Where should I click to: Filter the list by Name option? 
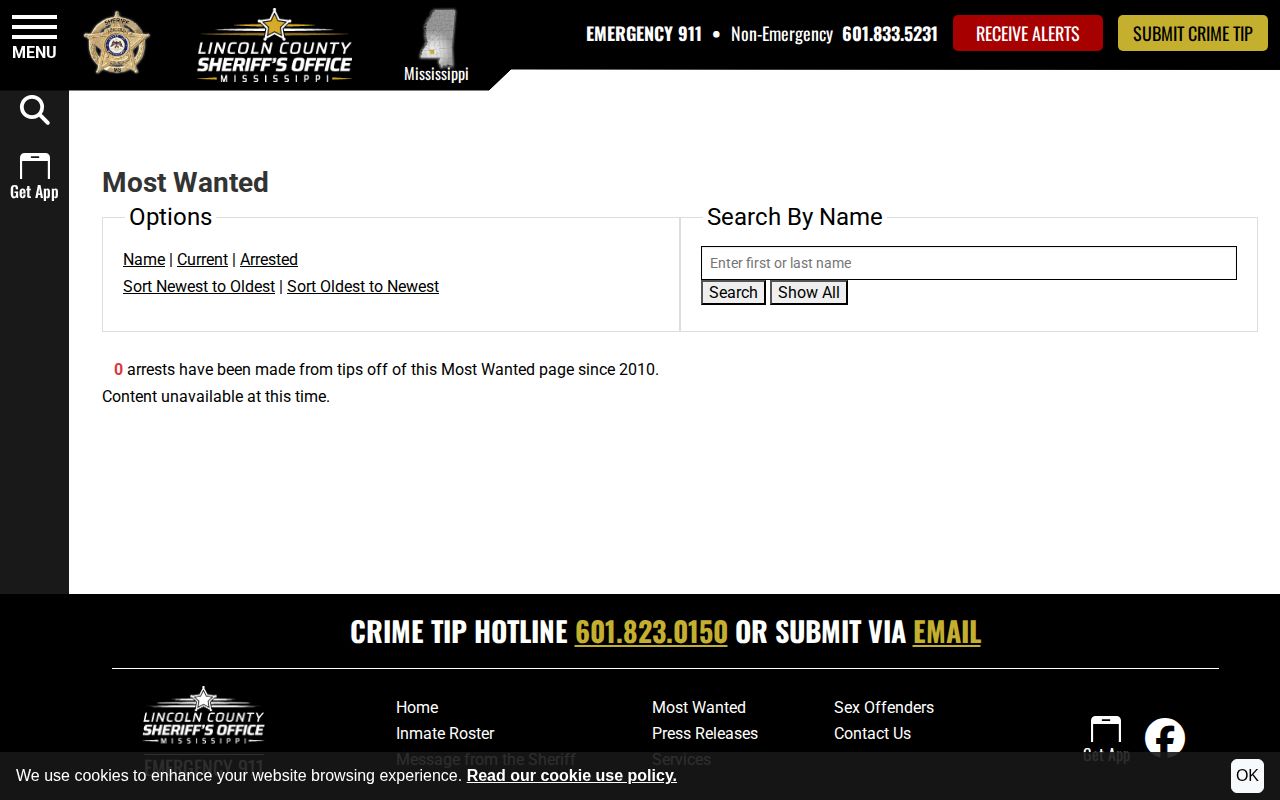pyautogui.click(x=144, y=259)
